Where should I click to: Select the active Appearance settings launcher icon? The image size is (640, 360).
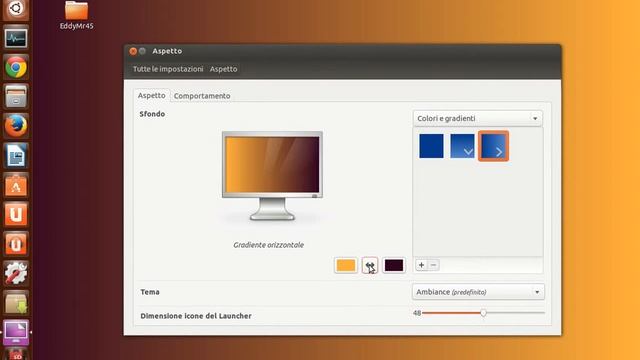[x=16, y=332]
